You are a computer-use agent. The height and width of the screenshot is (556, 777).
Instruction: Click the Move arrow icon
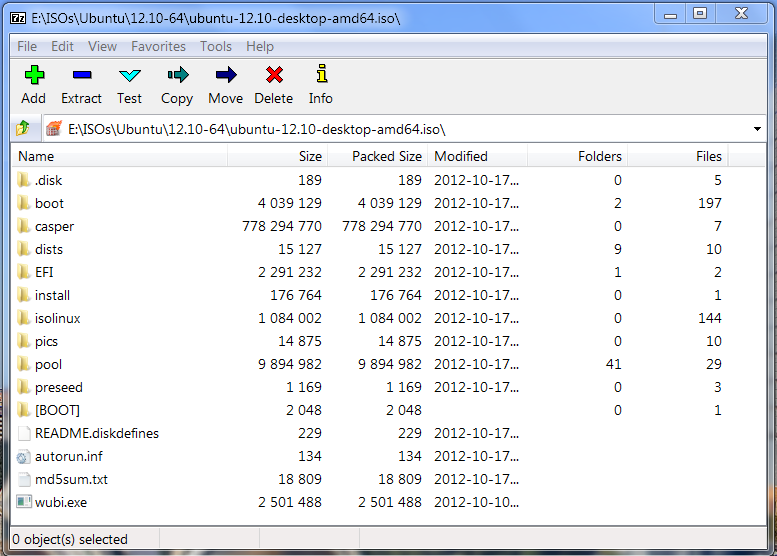[226, 75]
